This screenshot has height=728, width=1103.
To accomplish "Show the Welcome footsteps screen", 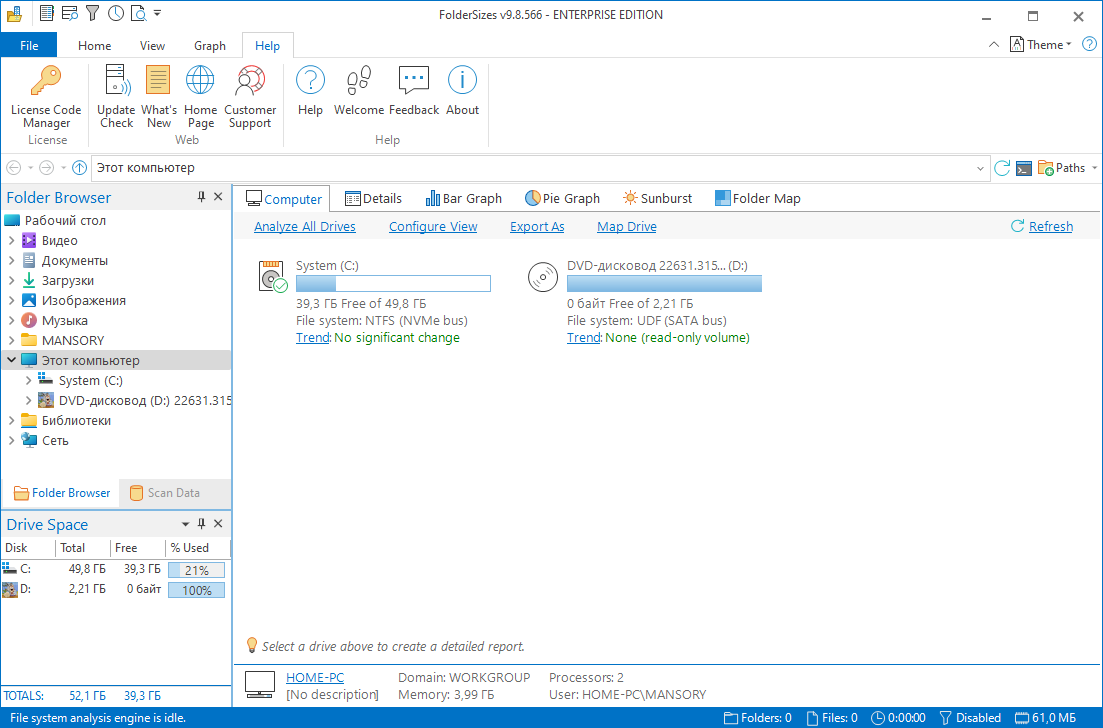I will 359,91.
